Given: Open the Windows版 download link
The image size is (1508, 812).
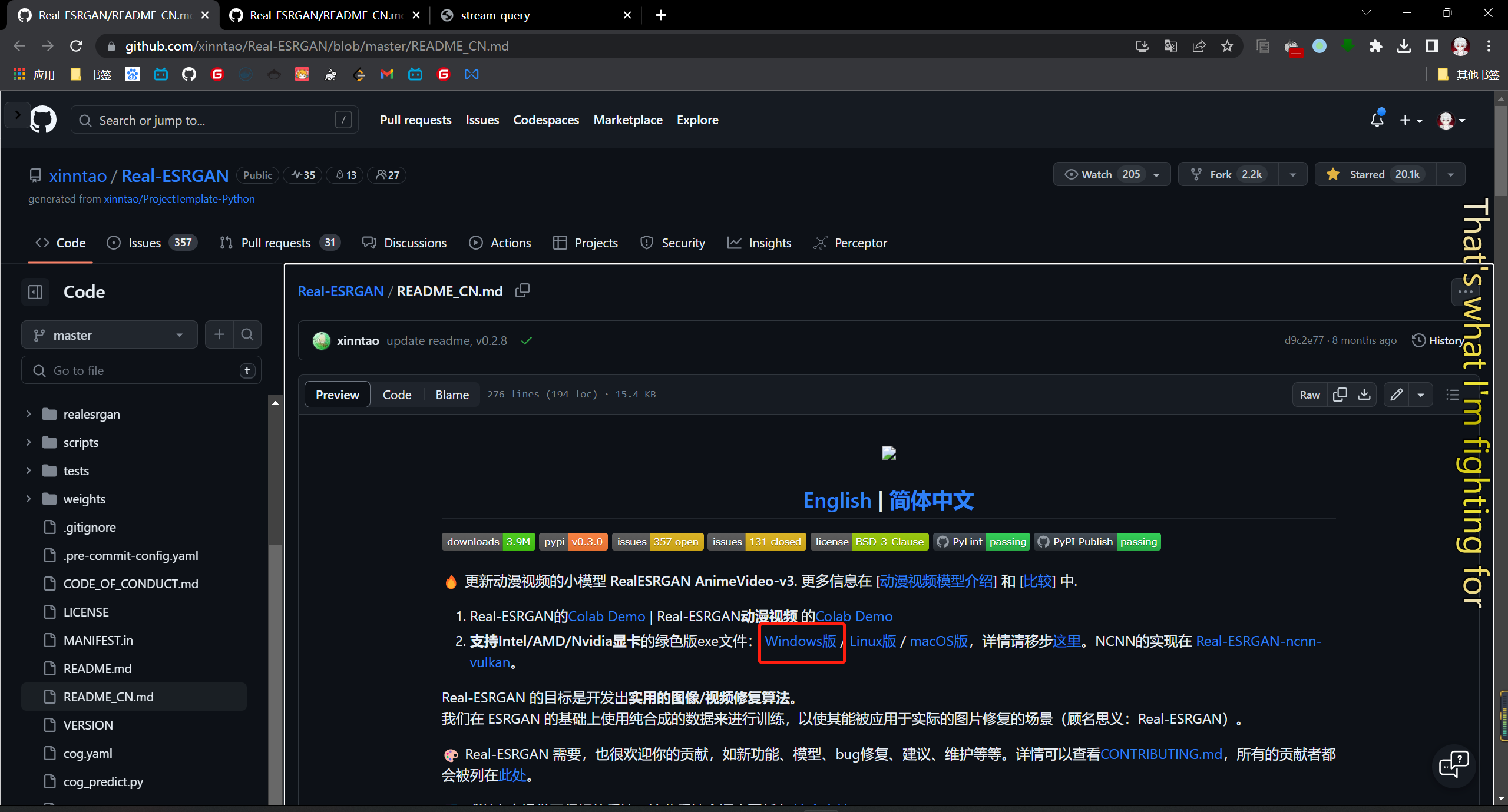Looking at the screenshot, I should 801,641.
